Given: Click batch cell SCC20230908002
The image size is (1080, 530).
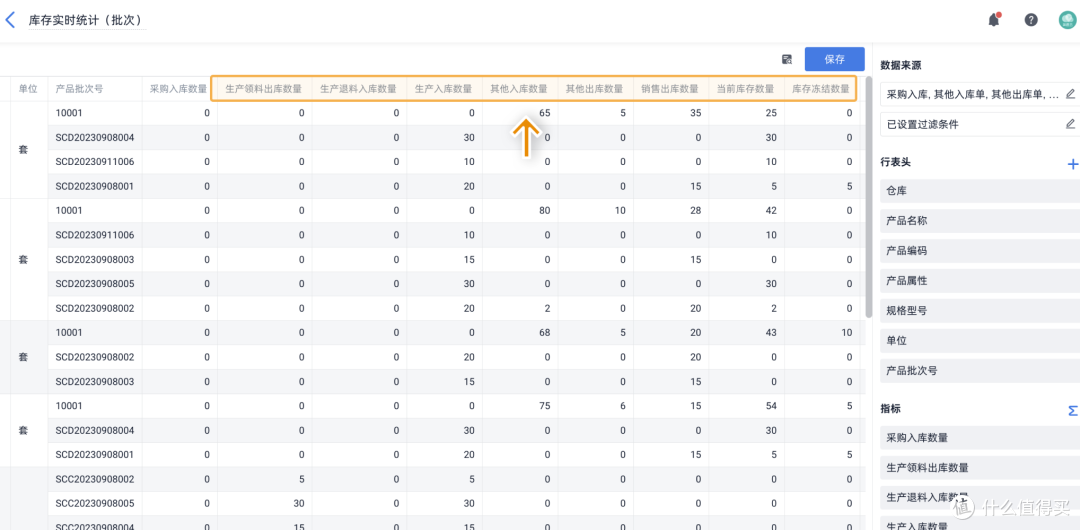Looking at the screenshot, I should [95, 479].
